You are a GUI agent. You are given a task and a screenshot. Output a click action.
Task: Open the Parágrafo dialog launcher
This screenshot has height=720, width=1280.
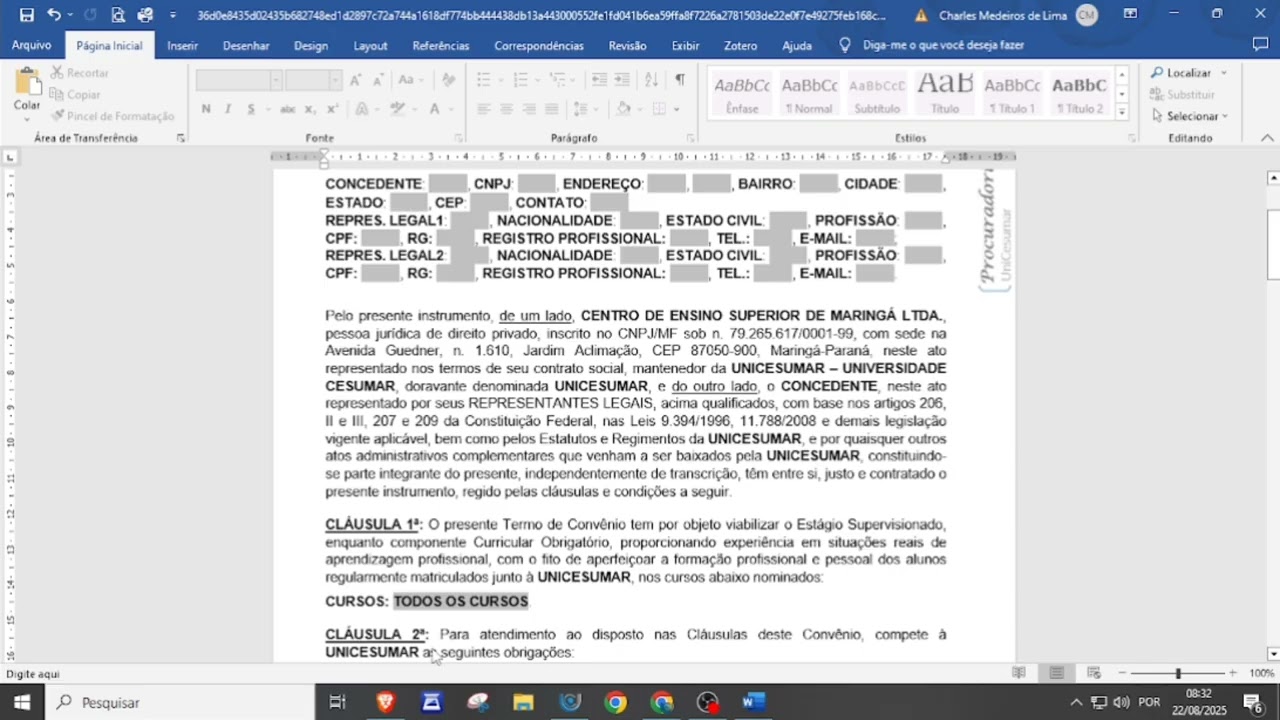click(690, 138)
